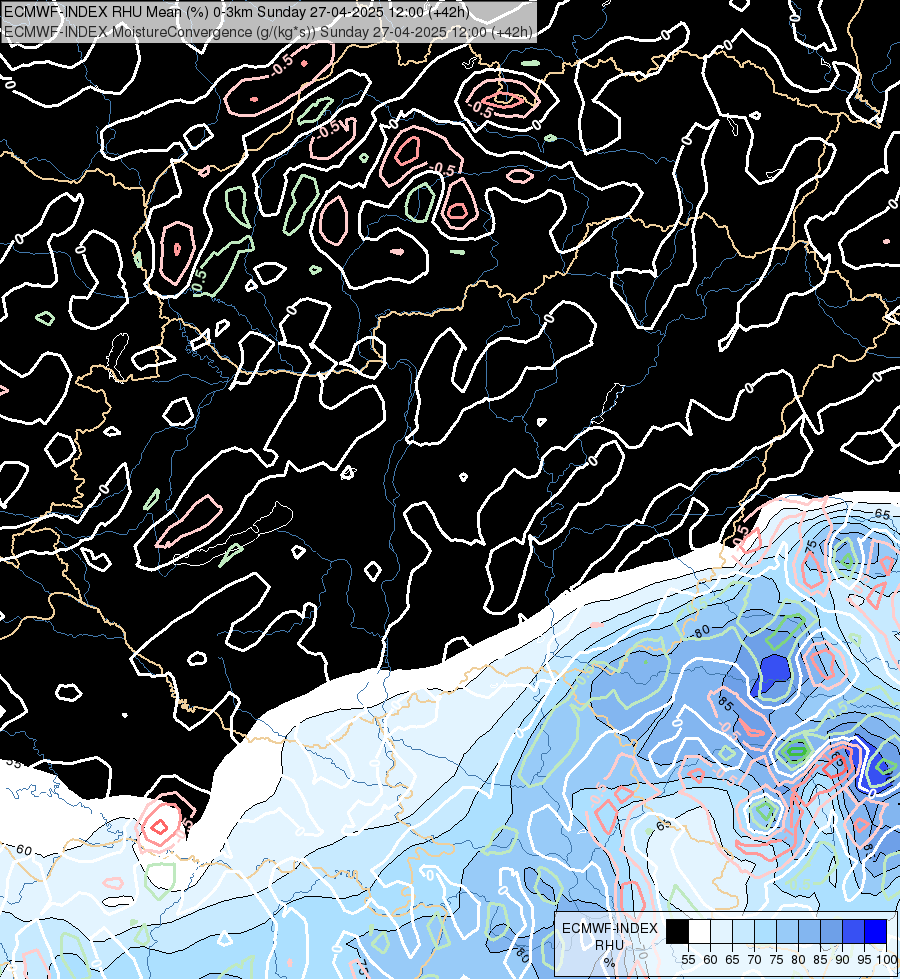
Task: Click the 85–90 legend color swatch
Action: click(831, 931)
